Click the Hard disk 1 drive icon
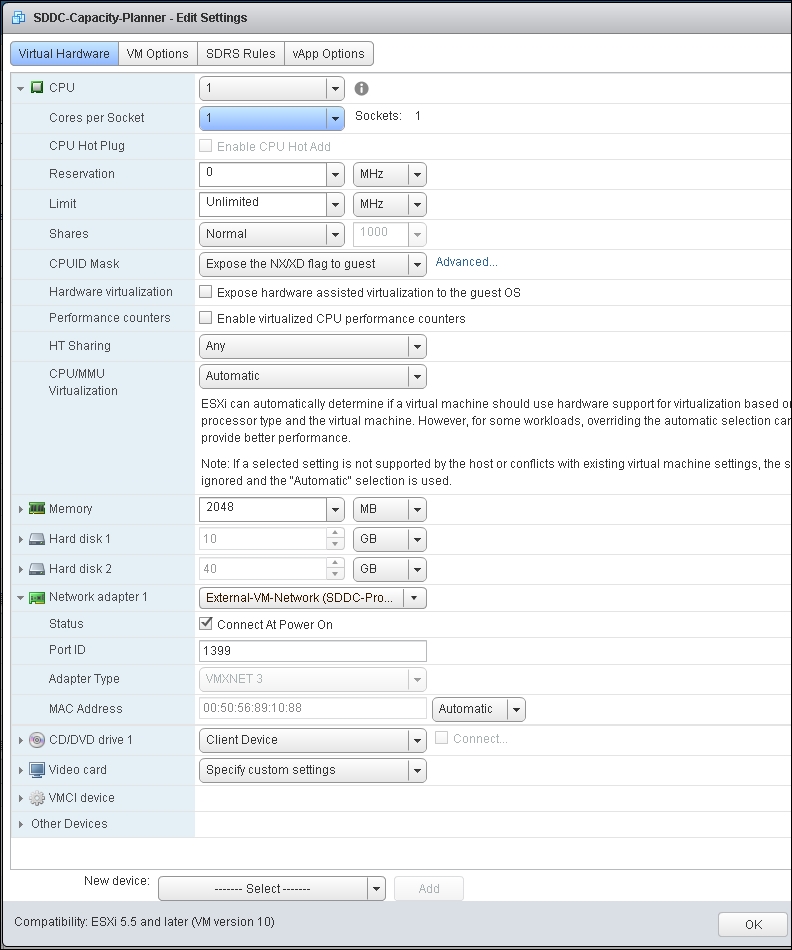Image resolution: width=792 pixels, height=950 pixels. point(37,539)
